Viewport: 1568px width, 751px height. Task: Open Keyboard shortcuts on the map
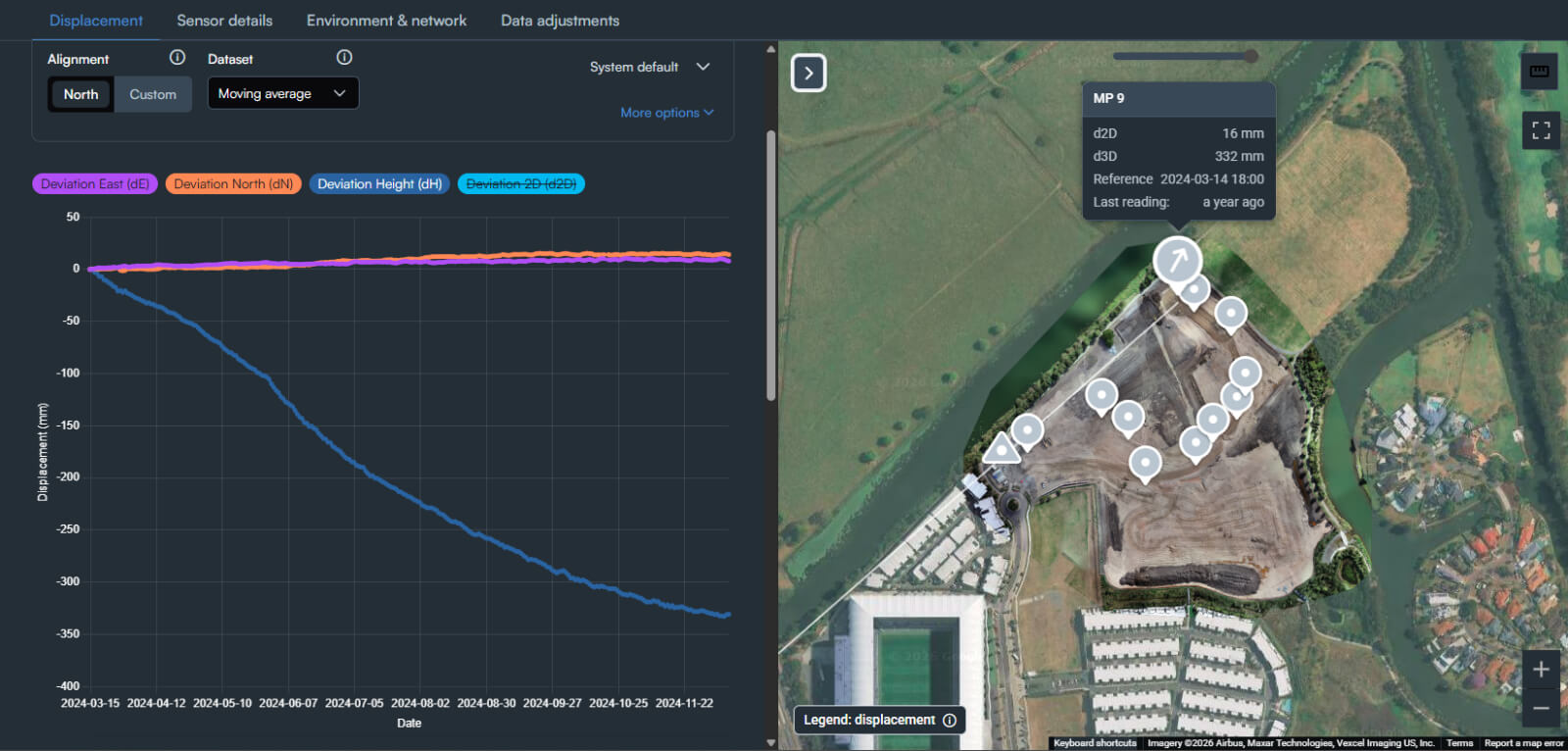(x=1095, y=743)
